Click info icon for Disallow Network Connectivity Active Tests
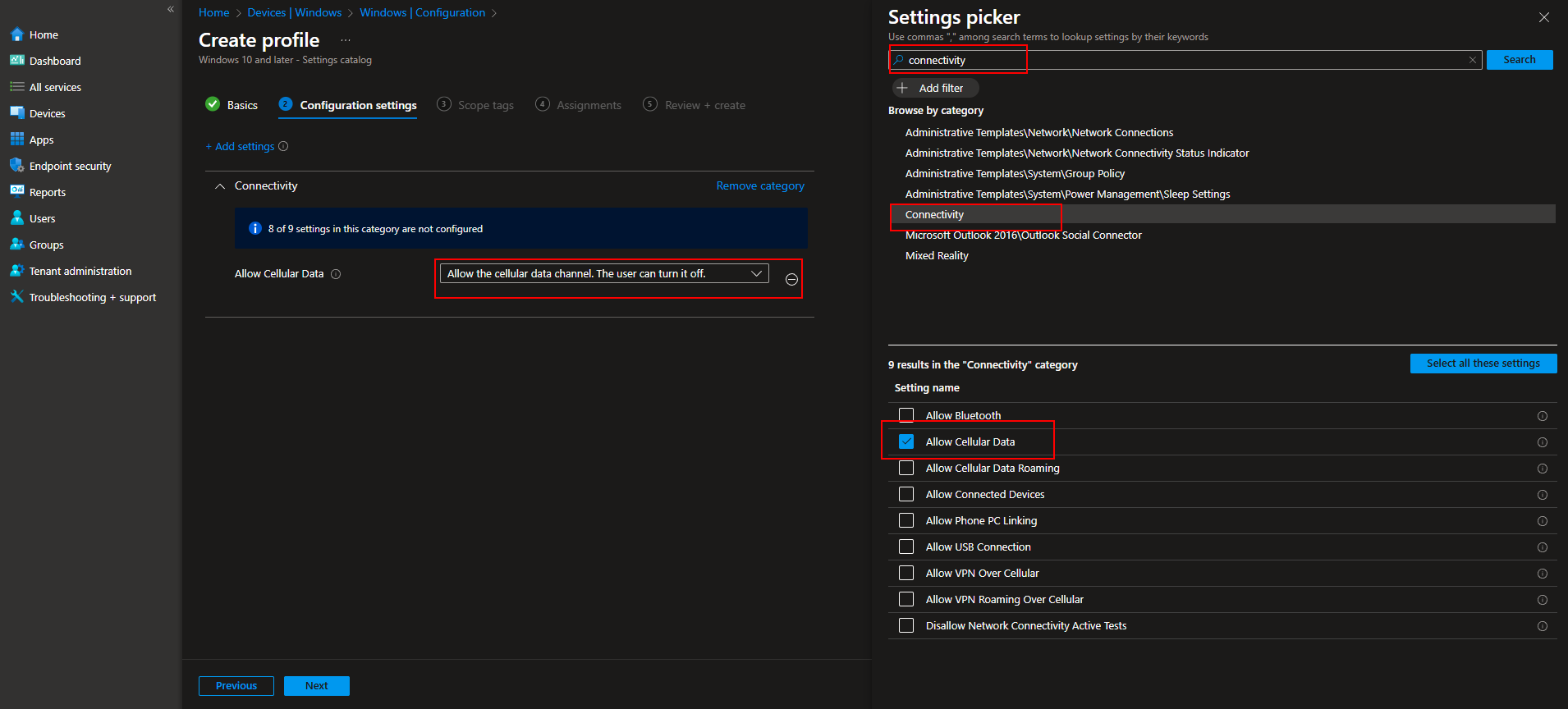Viewport: 1568px width, 709px height. pos(1543,626)
